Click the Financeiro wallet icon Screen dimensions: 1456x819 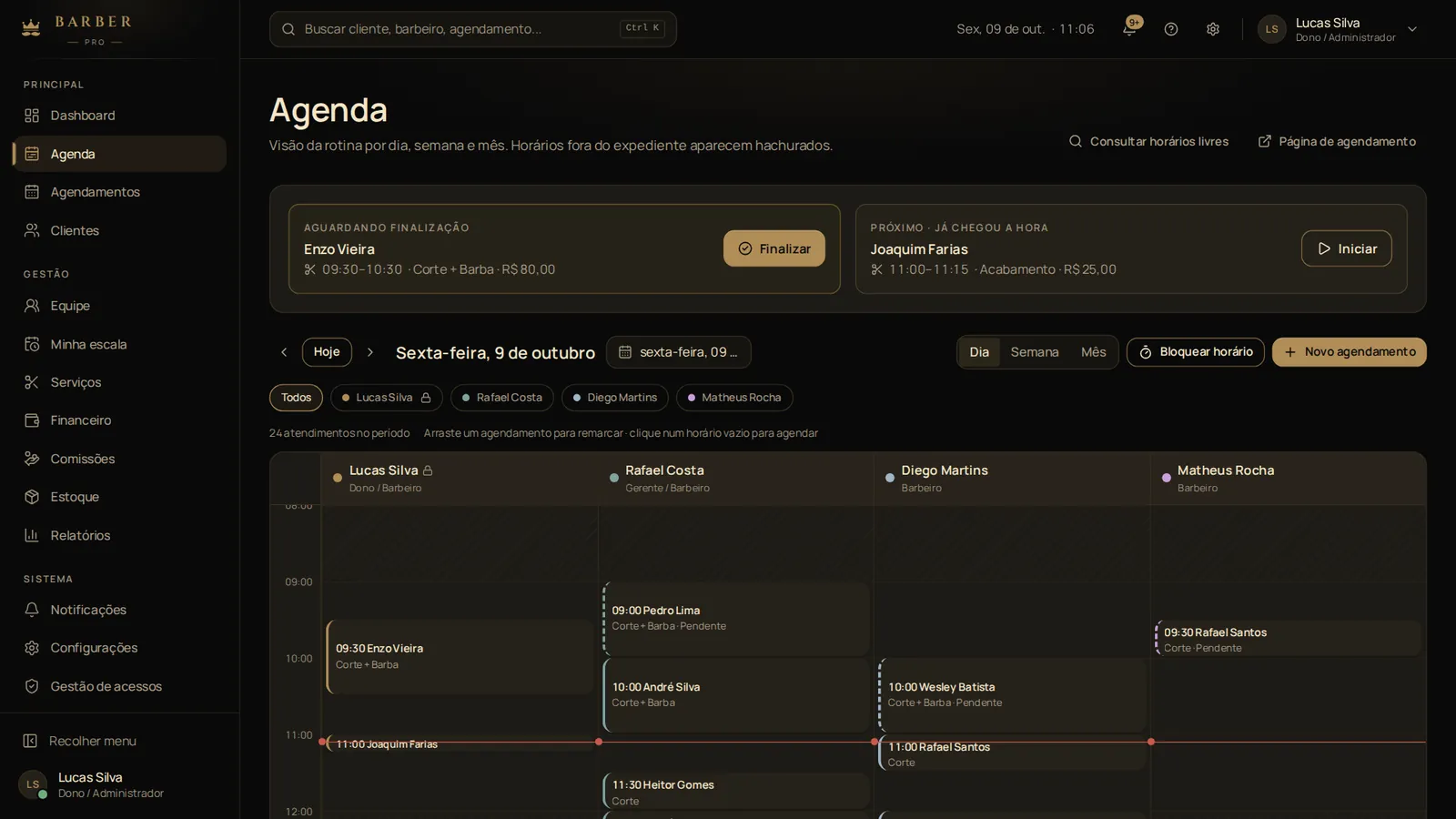32,420
